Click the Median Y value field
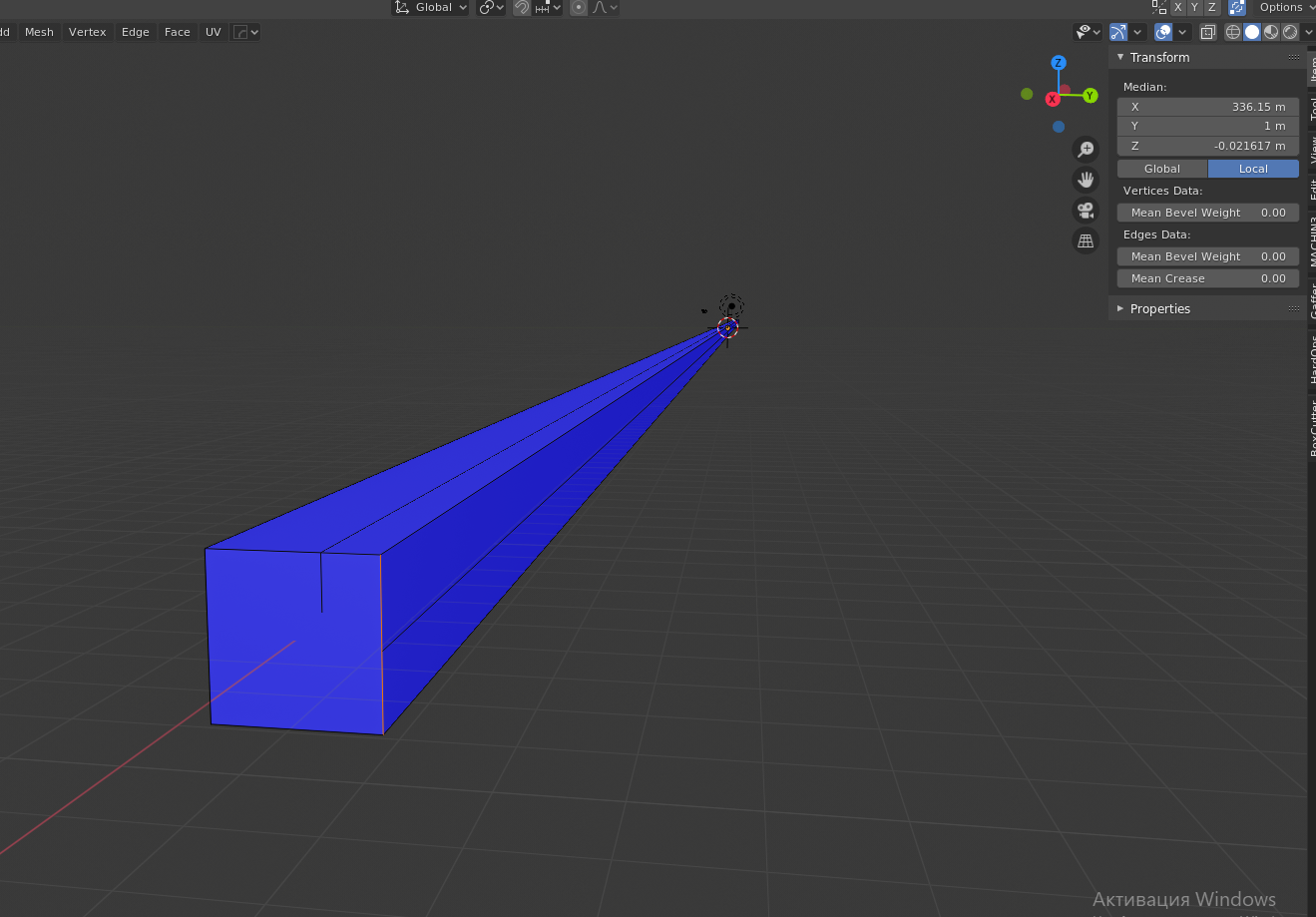Screen dimensions: 1316x917 1208,126
